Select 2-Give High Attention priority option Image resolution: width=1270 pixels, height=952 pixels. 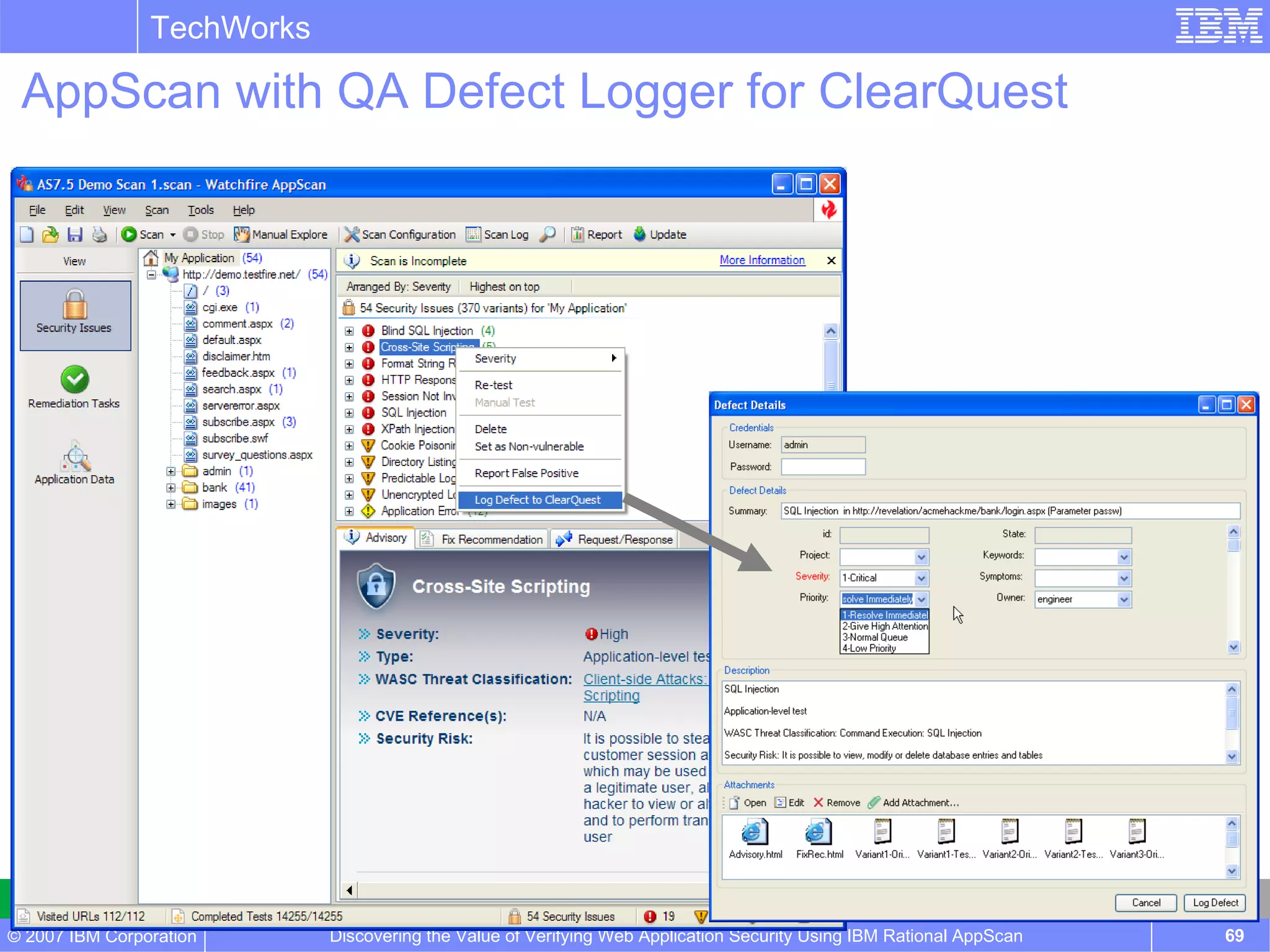[885, 626]
